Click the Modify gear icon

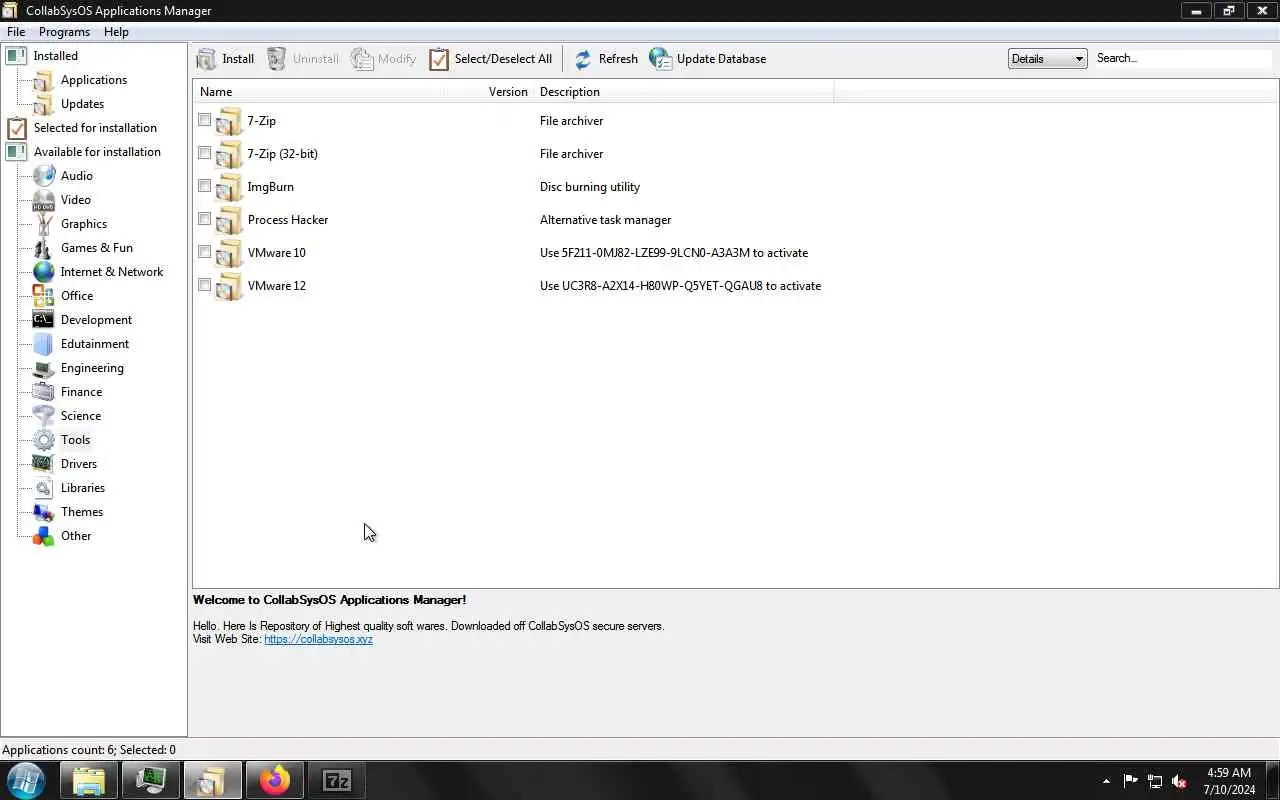click(361, 59)
